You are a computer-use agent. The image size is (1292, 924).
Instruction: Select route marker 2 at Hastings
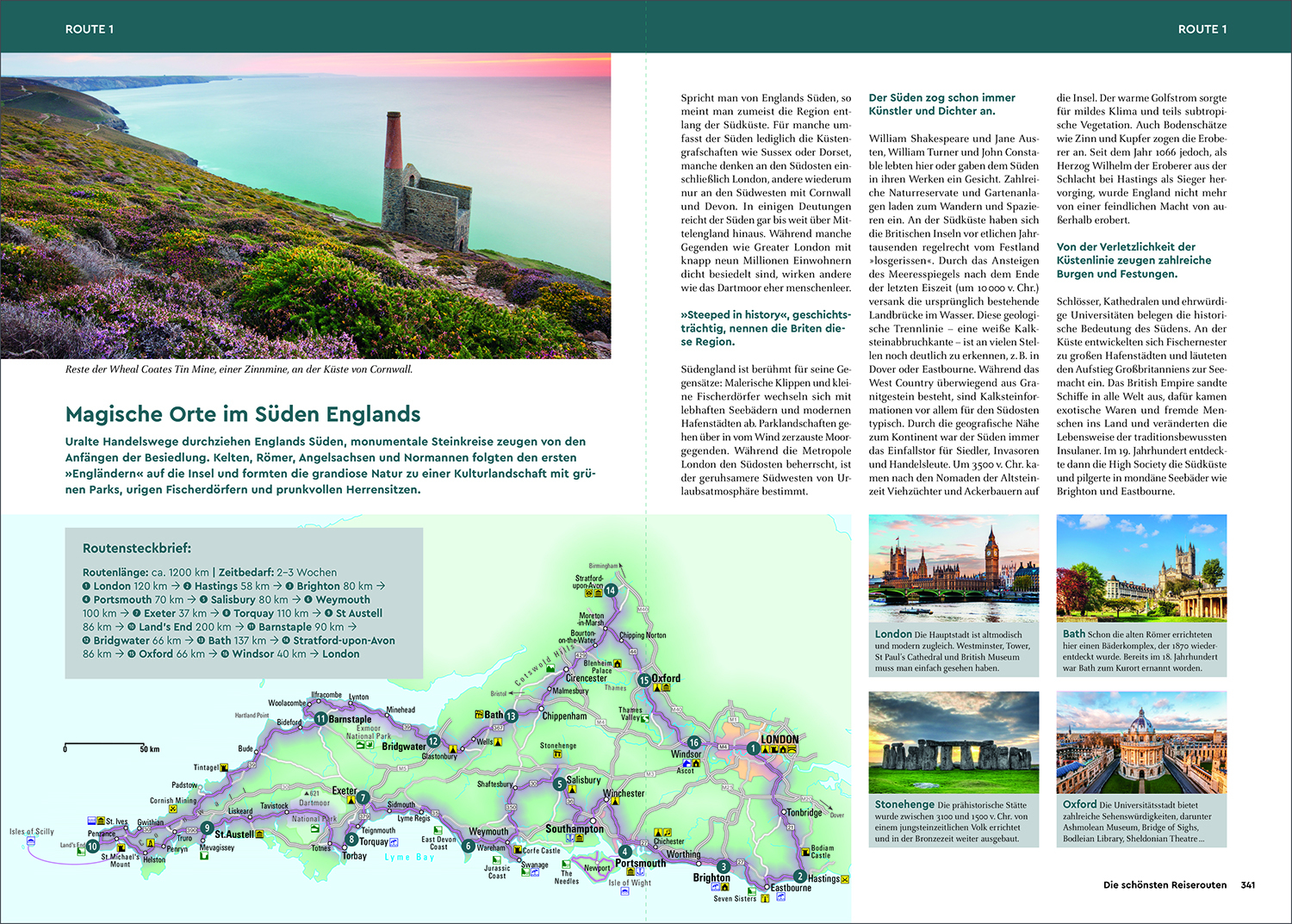click(x=800, y=877)
